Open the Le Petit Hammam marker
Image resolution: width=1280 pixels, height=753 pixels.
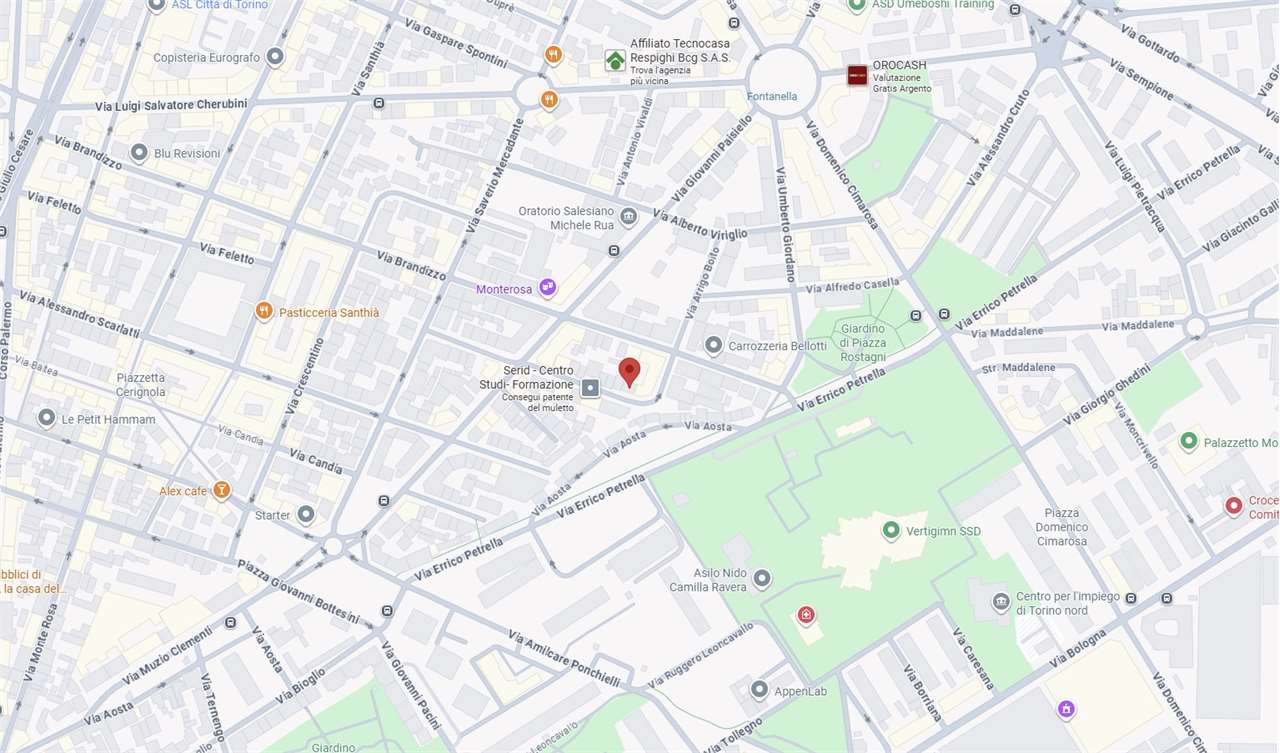pos(46,418)
